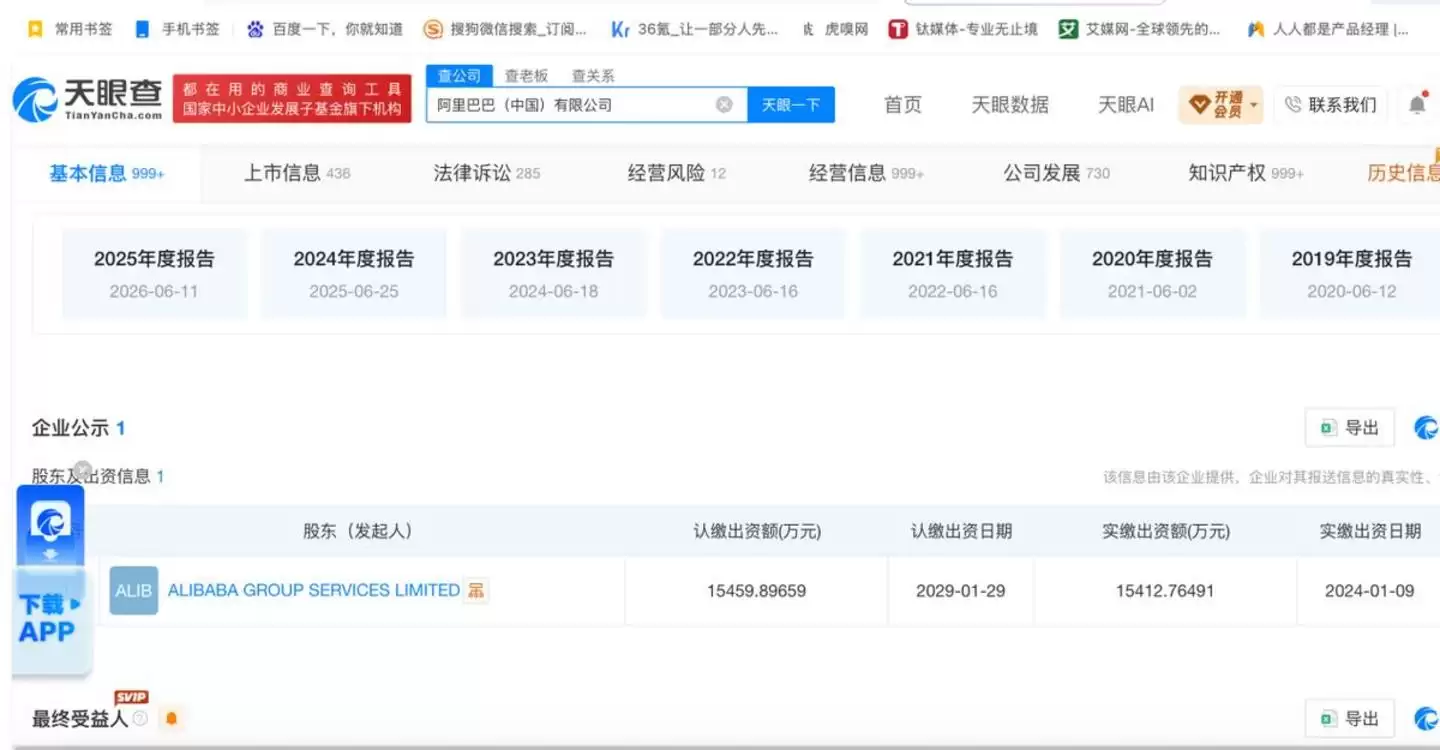Open the 2023年度报告 card
Viewport: 1440px width, 750px height.
(x=553, y=274)
